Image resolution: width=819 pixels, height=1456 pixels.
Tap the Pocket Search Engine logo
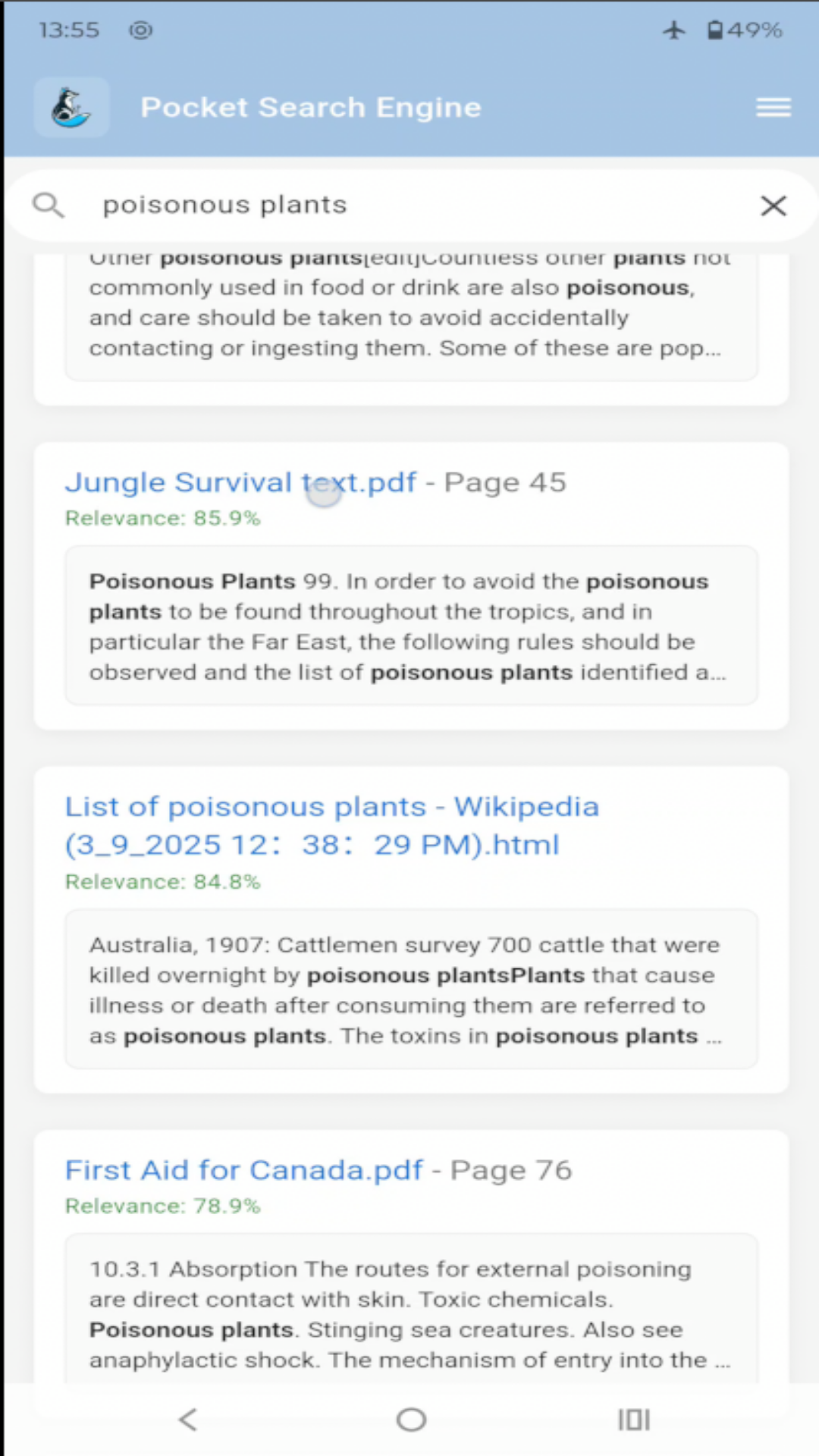[x=71, y=107]
